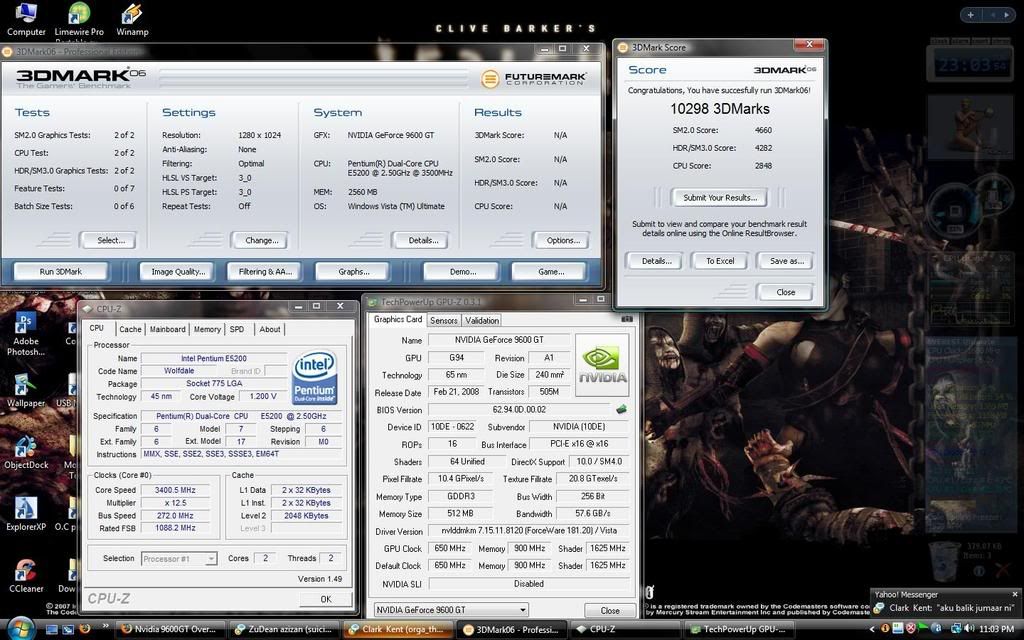This screenshot has width=1024, height=640.
Task: Open the SPD tab in CPU-Z
Action: tap(238, 329)
